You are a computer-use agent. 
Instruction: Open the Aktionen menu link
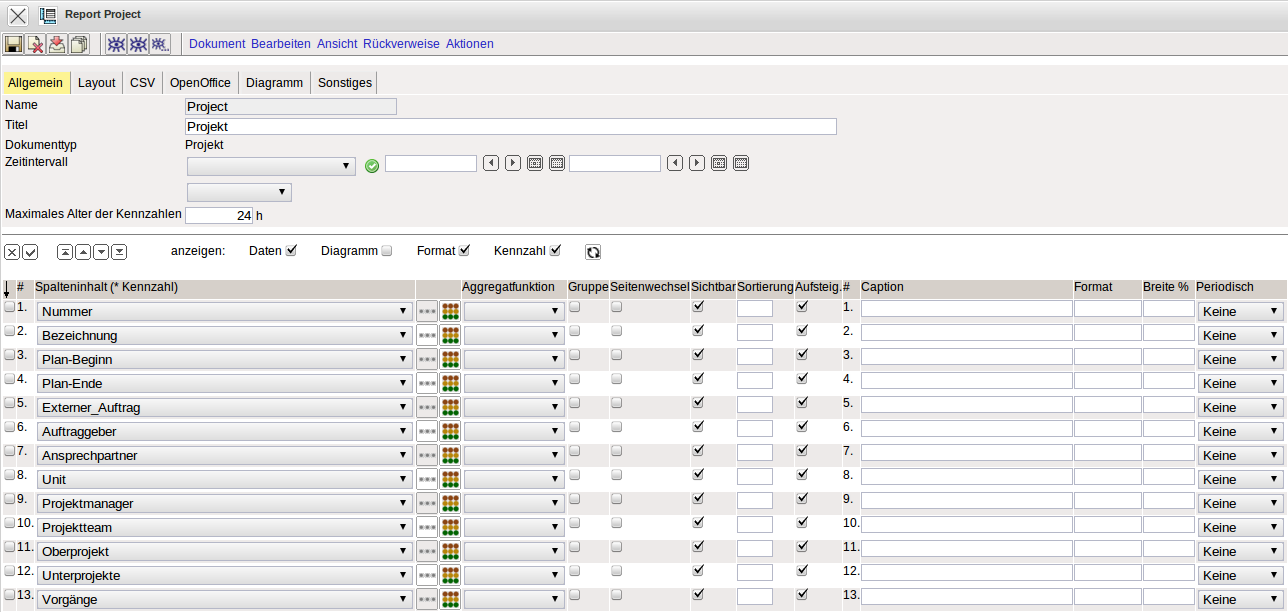(469, 44)
